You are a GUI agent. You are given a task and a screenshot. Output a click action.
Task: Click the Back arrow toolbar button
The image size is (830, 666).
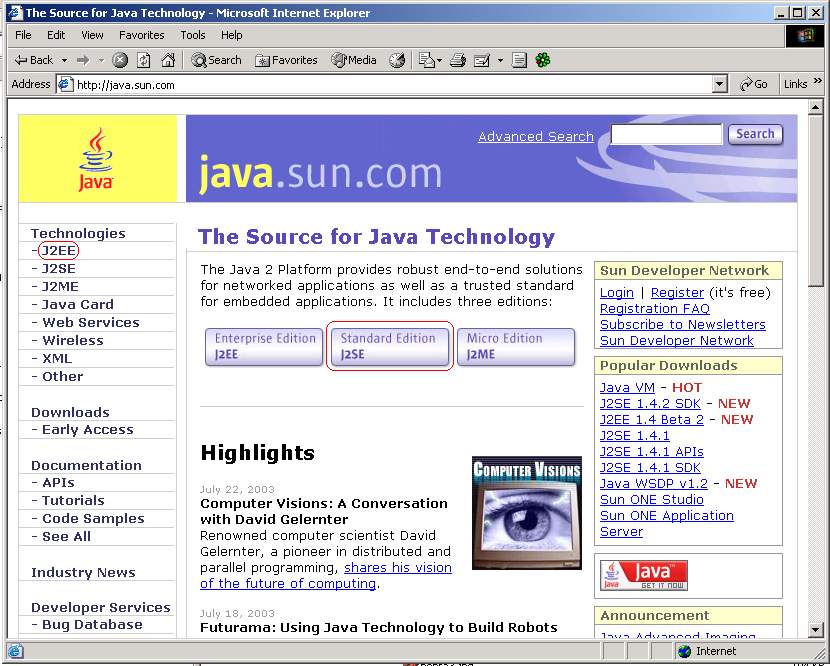pyautogui.click(x=33, y=60)
